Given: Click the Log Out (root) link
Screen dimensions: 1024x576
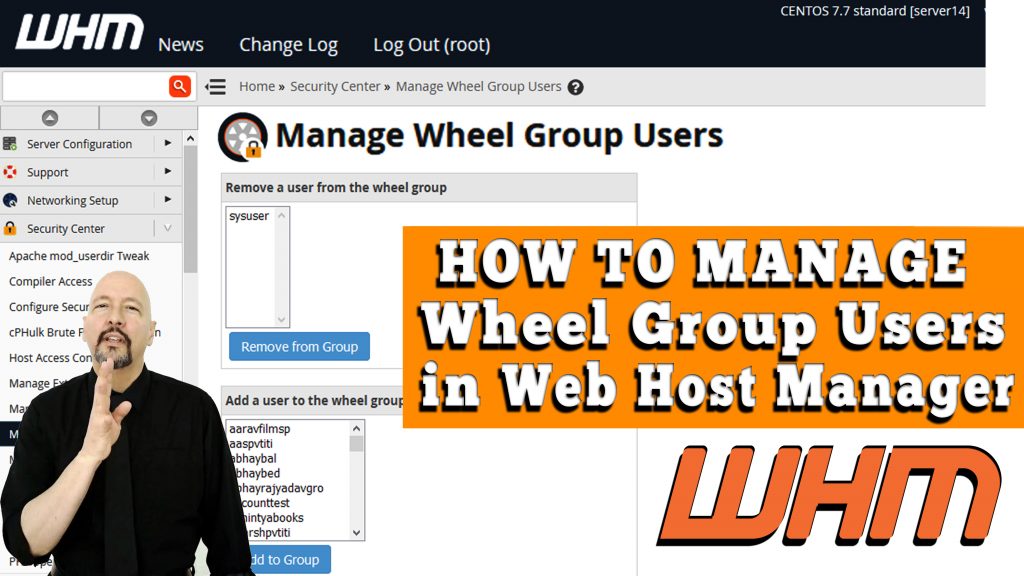Looking at the screenshot, I should click(x=431, y=45).
